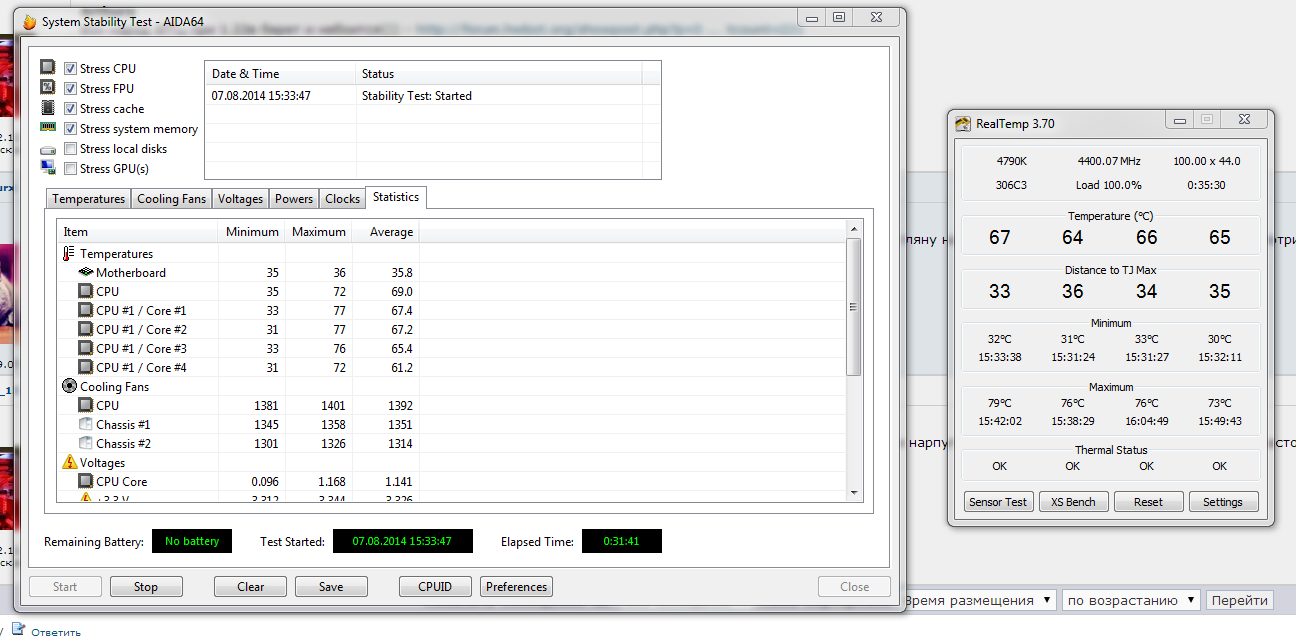Click the chip icon of CPU #1 / Core #1 row

(x=86, y=311)
